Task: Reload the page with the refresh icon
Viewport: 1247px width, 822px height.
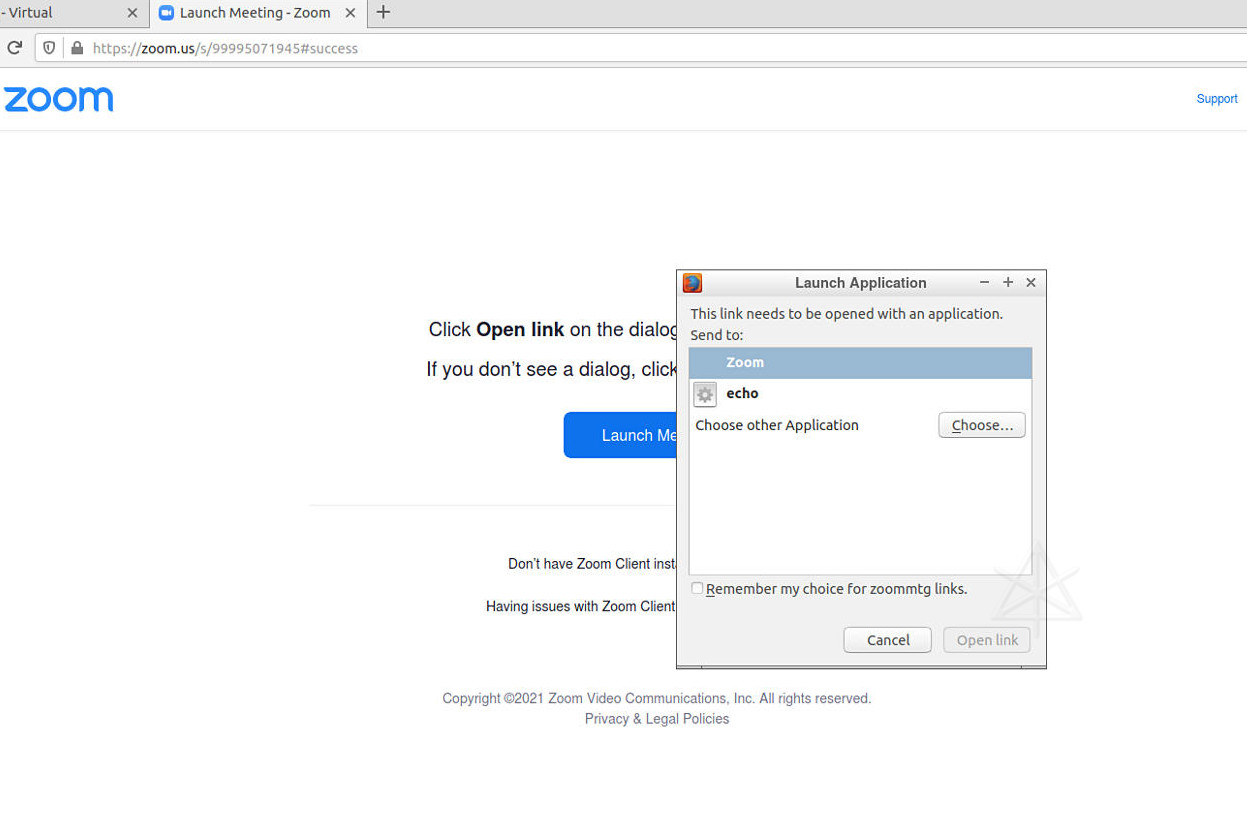Action: [14, 48]
